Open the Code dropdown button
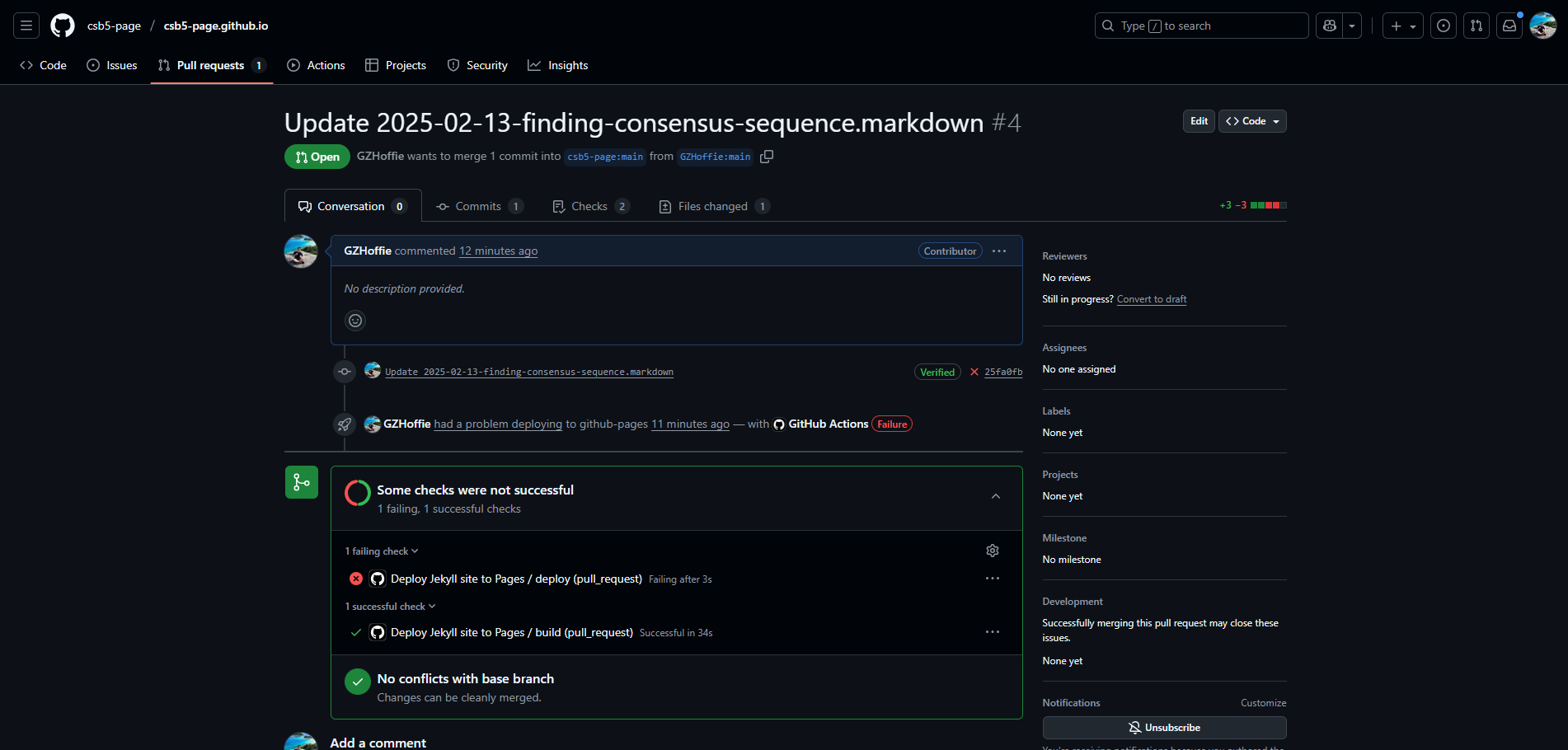This screenshot has width=1568, height=750. click(x=1252, y=121)
